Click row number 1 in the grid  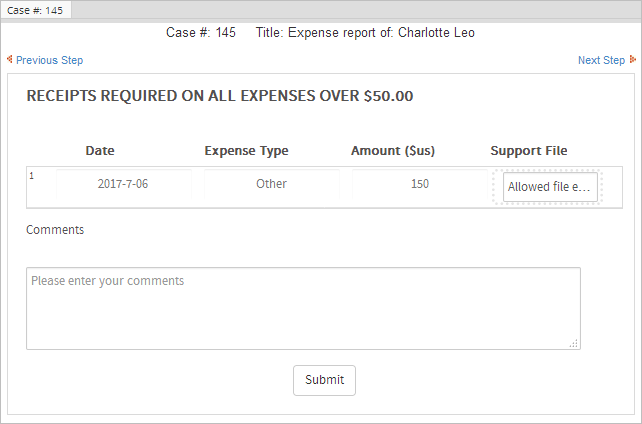32,176
